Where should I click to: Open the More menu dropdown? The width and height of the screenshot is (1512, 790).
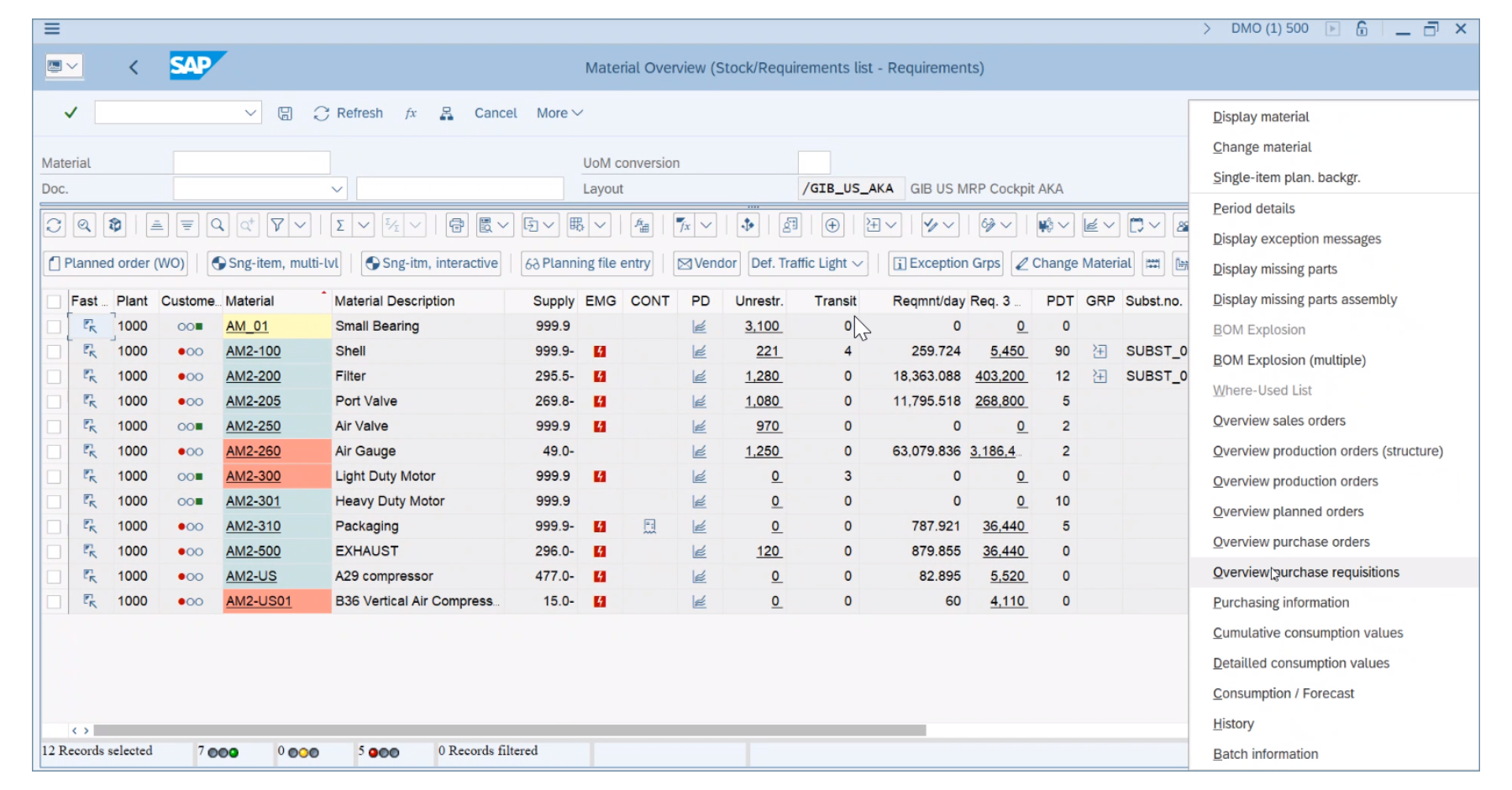coord(559,112)
